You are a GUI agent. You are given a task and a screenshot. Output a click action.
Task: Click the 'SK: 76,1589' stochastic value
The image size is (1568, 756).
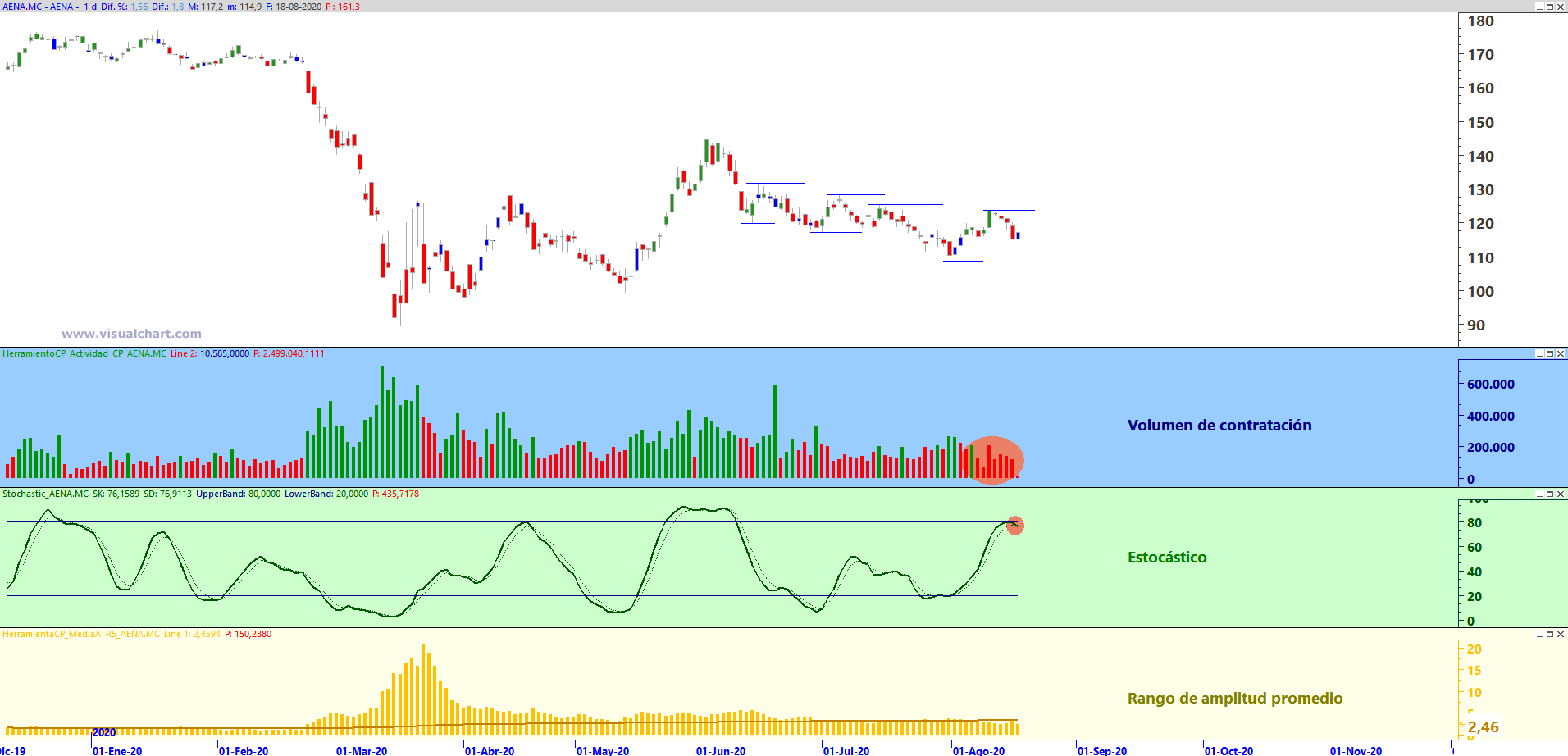tap(116, 494)
